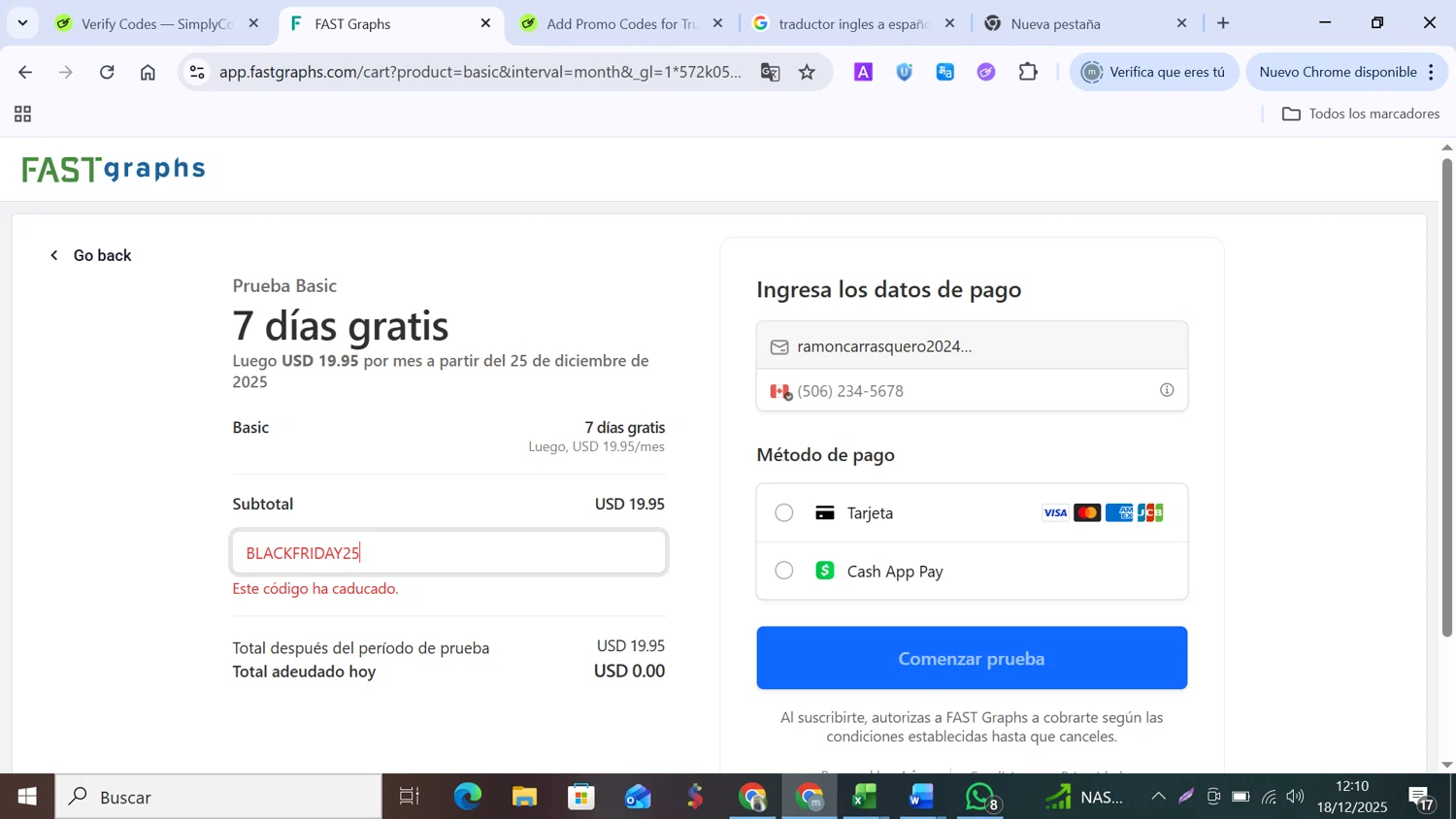Switch to Add Promo Codes tab
The width and height of the screenshot is (1456, 819).
tap(621, 23)
